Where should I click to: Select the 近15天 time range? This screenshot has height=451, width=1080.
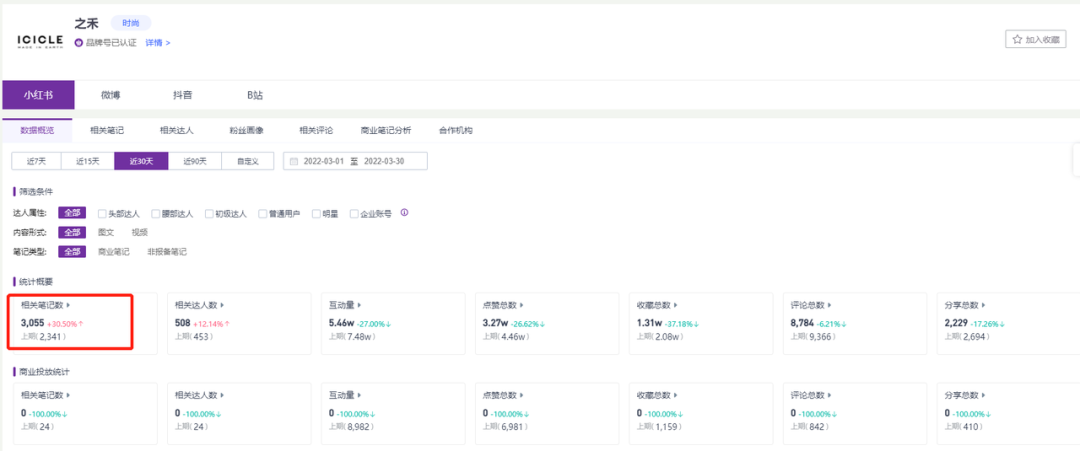[87, 161]
